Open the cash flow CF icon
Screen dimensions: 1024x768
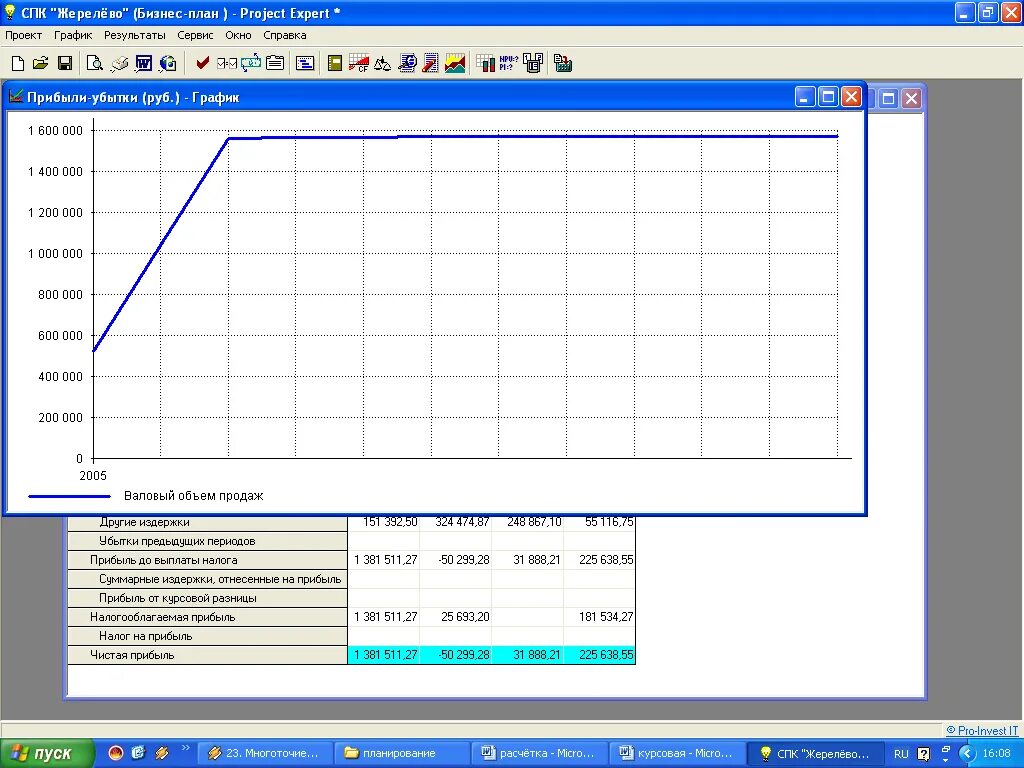coord(359,63)
